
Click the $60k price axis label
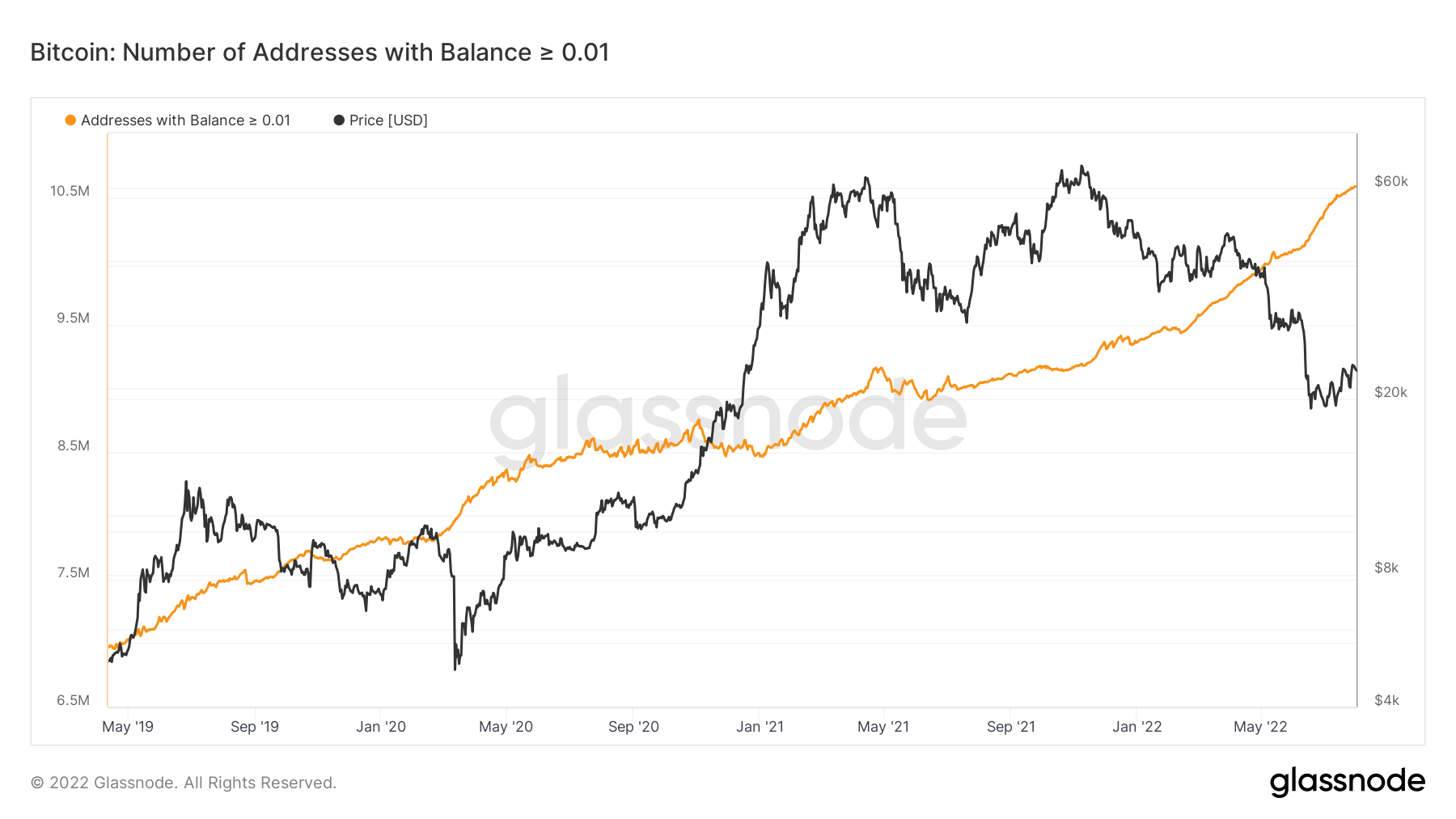(x=1391, y=181)
